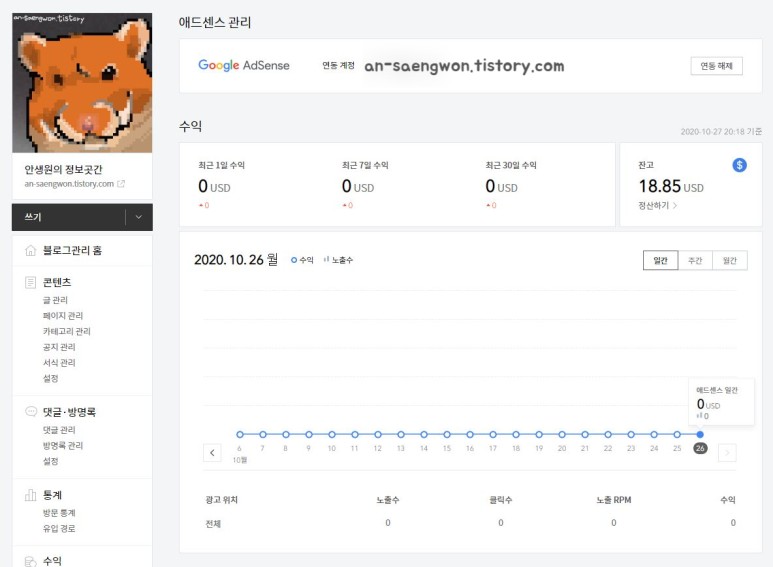
Task: Toggle 수익 series in chart legend
Action: tap(302, 260)
